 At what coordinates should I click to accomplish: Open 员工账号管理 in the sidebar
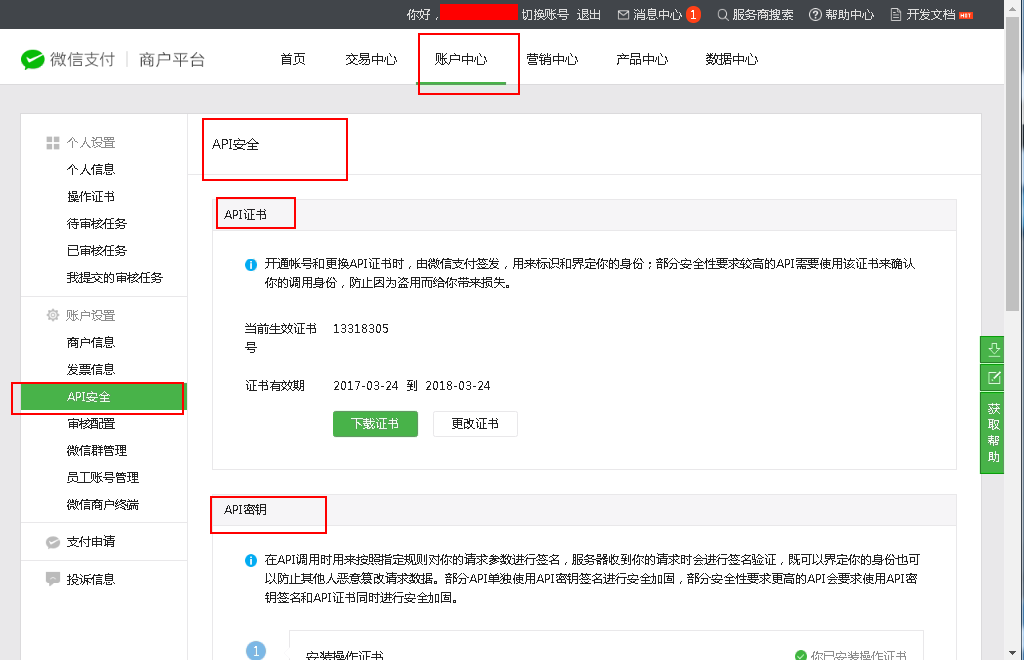click(x=103, y=478)
